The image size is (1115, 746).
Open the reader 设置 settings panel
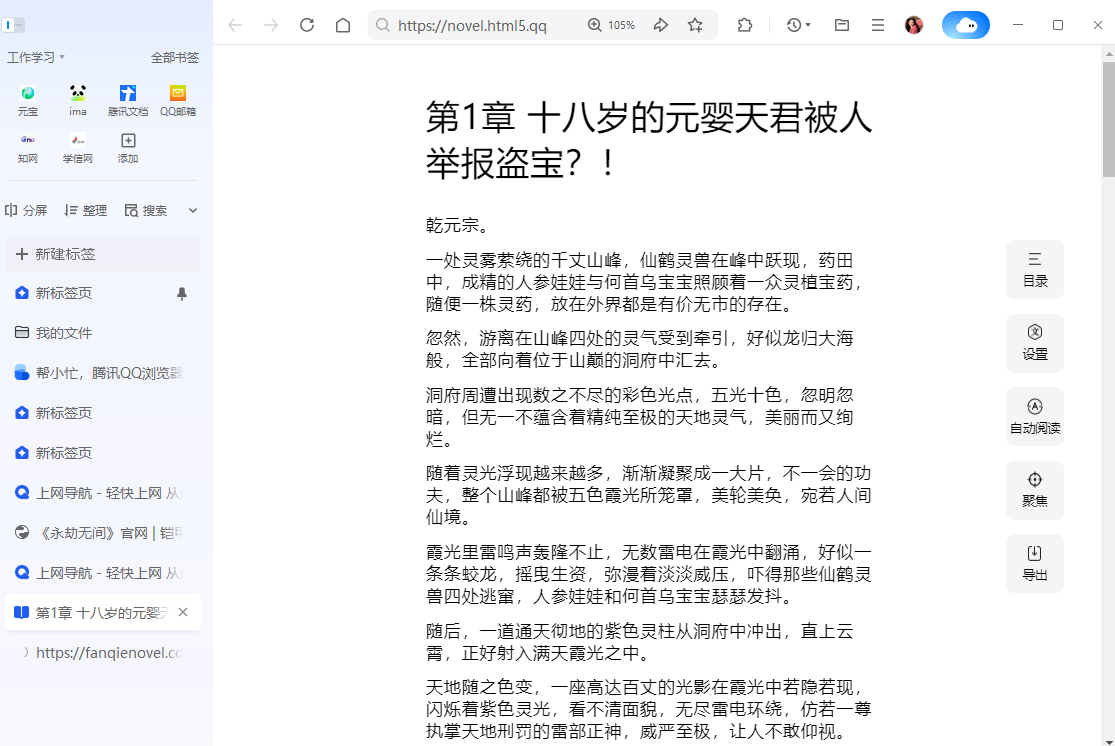pos(1035,343)
